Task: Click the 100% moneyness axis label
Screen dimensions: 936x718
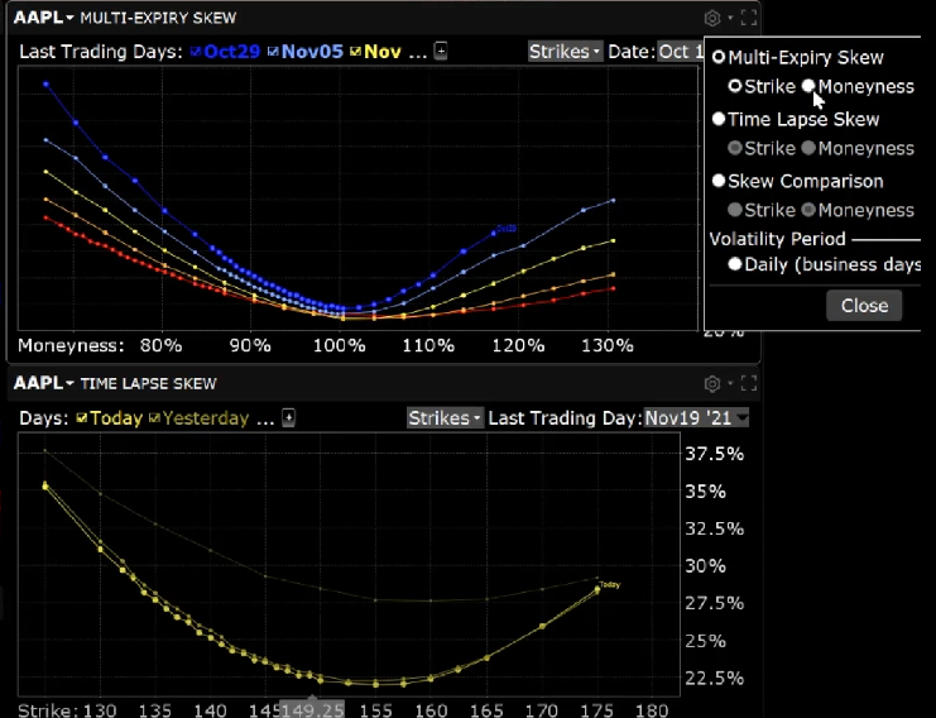Action: click(x=339, y=346)
